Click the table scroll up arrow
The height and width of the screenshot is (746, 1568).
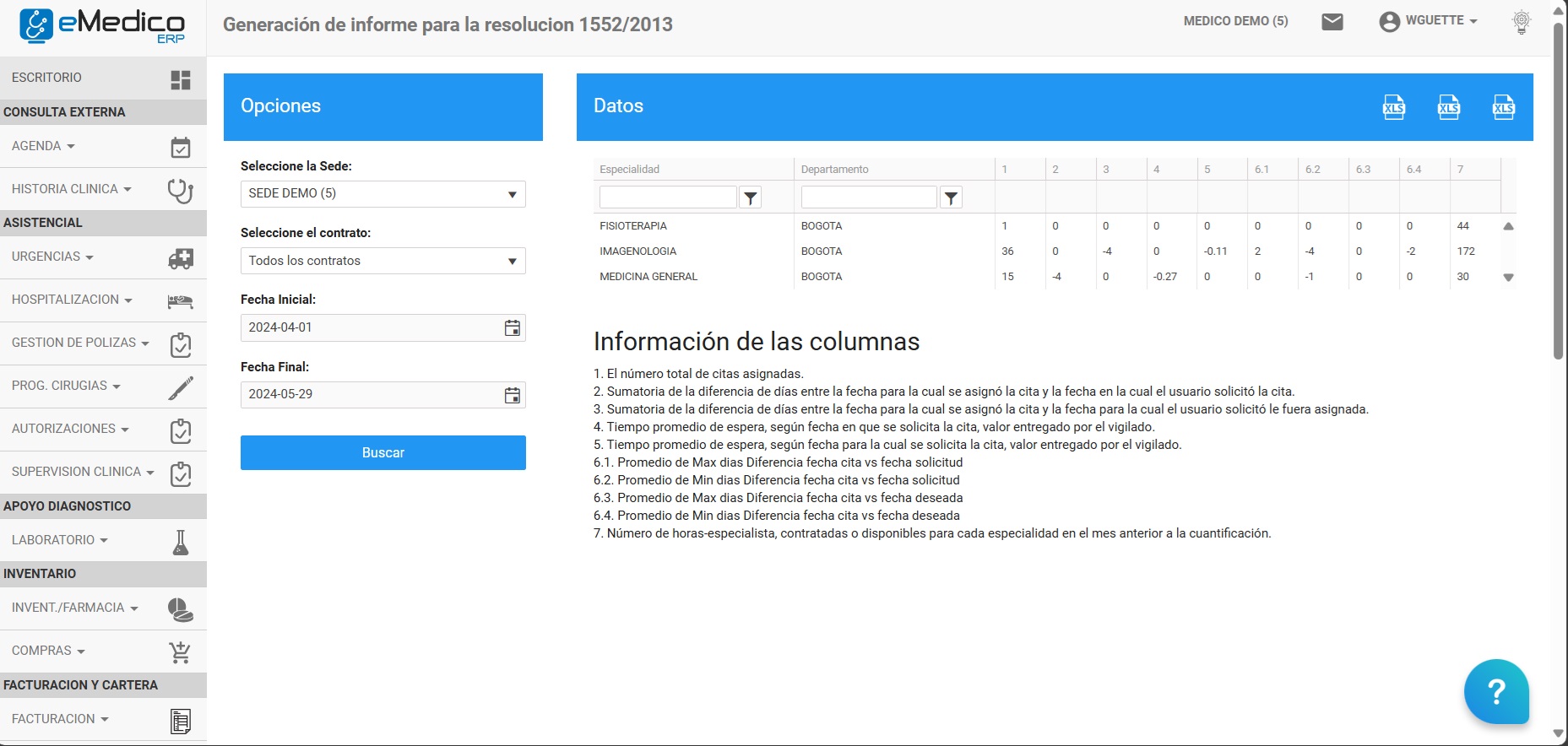click(1508, 226)
